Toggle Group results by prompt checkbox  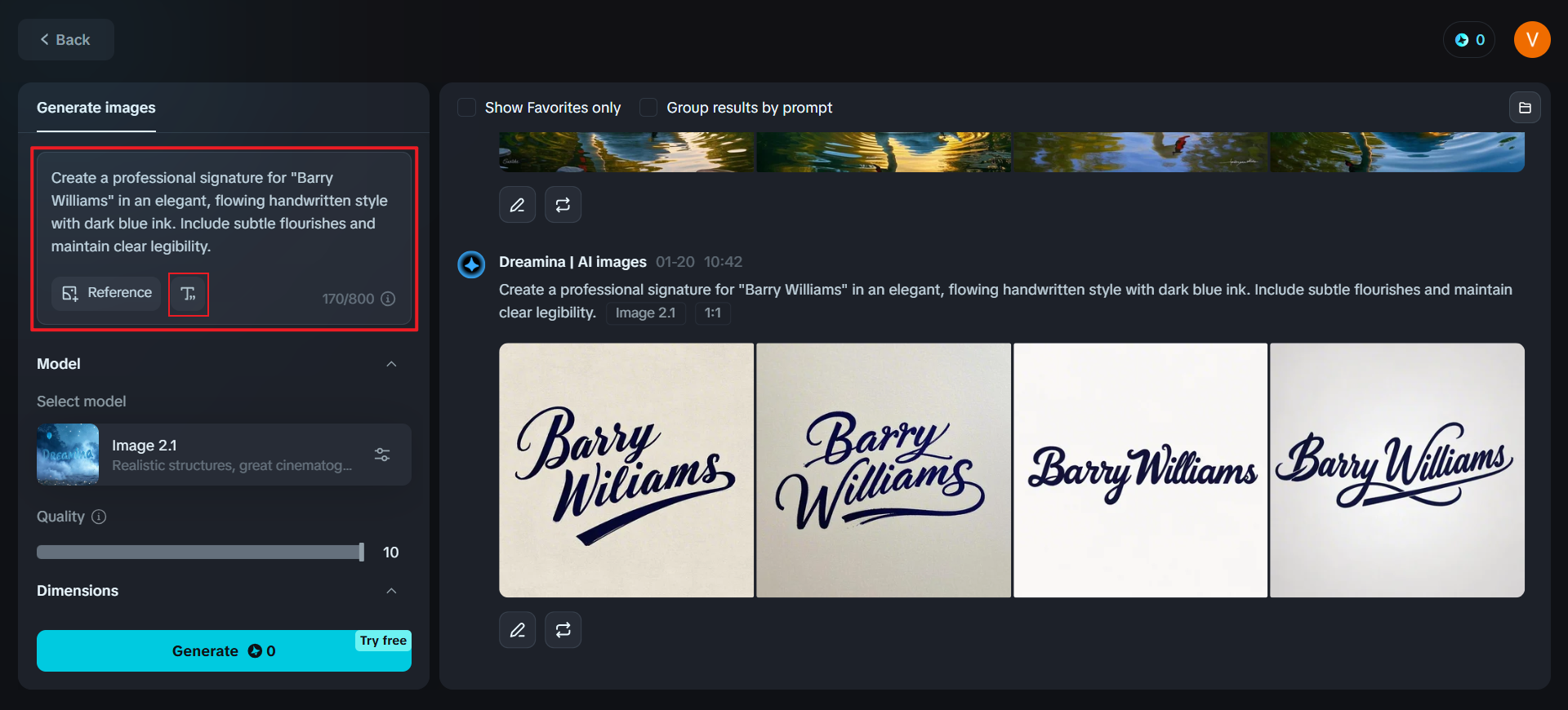(x=648, y=108)
